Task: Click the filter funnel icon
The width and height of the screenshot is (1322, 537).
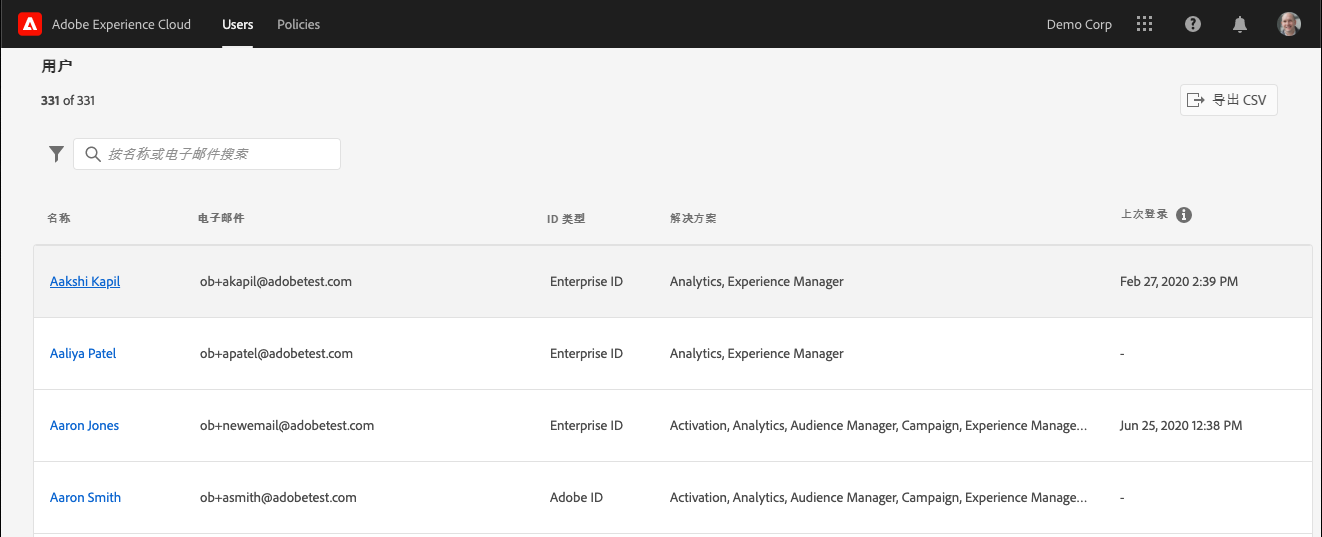Action: (57, 154)
